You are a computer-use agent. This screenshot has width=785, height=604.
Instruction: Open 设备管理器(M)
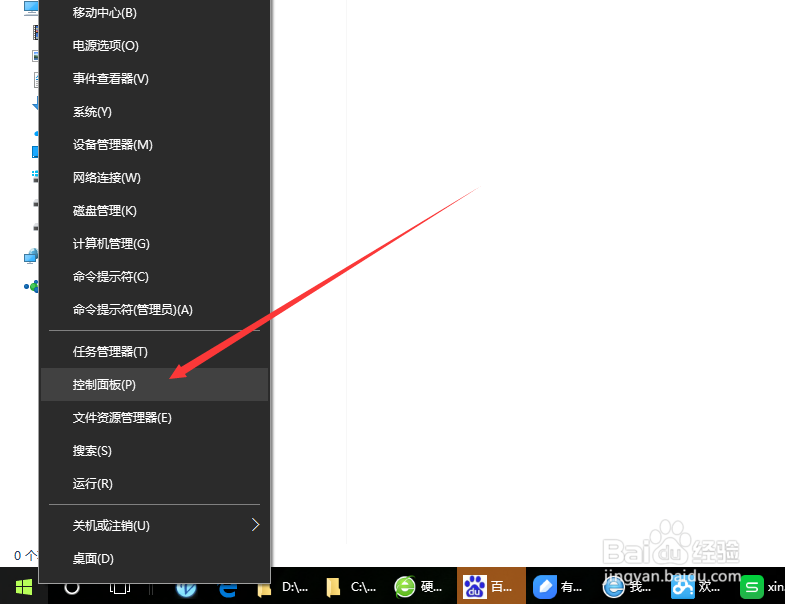click(154, 145)
